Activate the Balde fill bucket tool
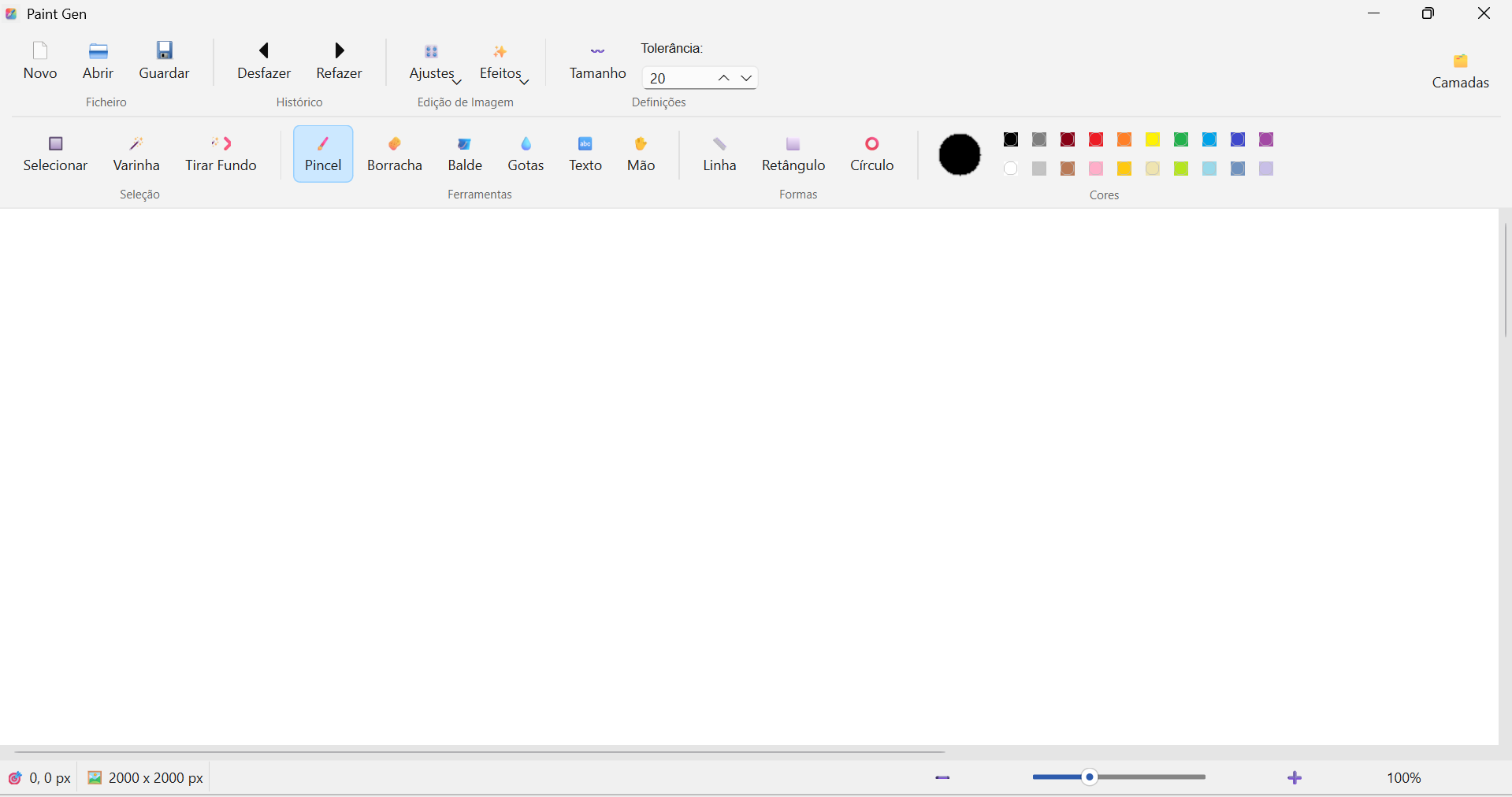Viewport: 1512px width, 797px height. (x=465, y=154)
